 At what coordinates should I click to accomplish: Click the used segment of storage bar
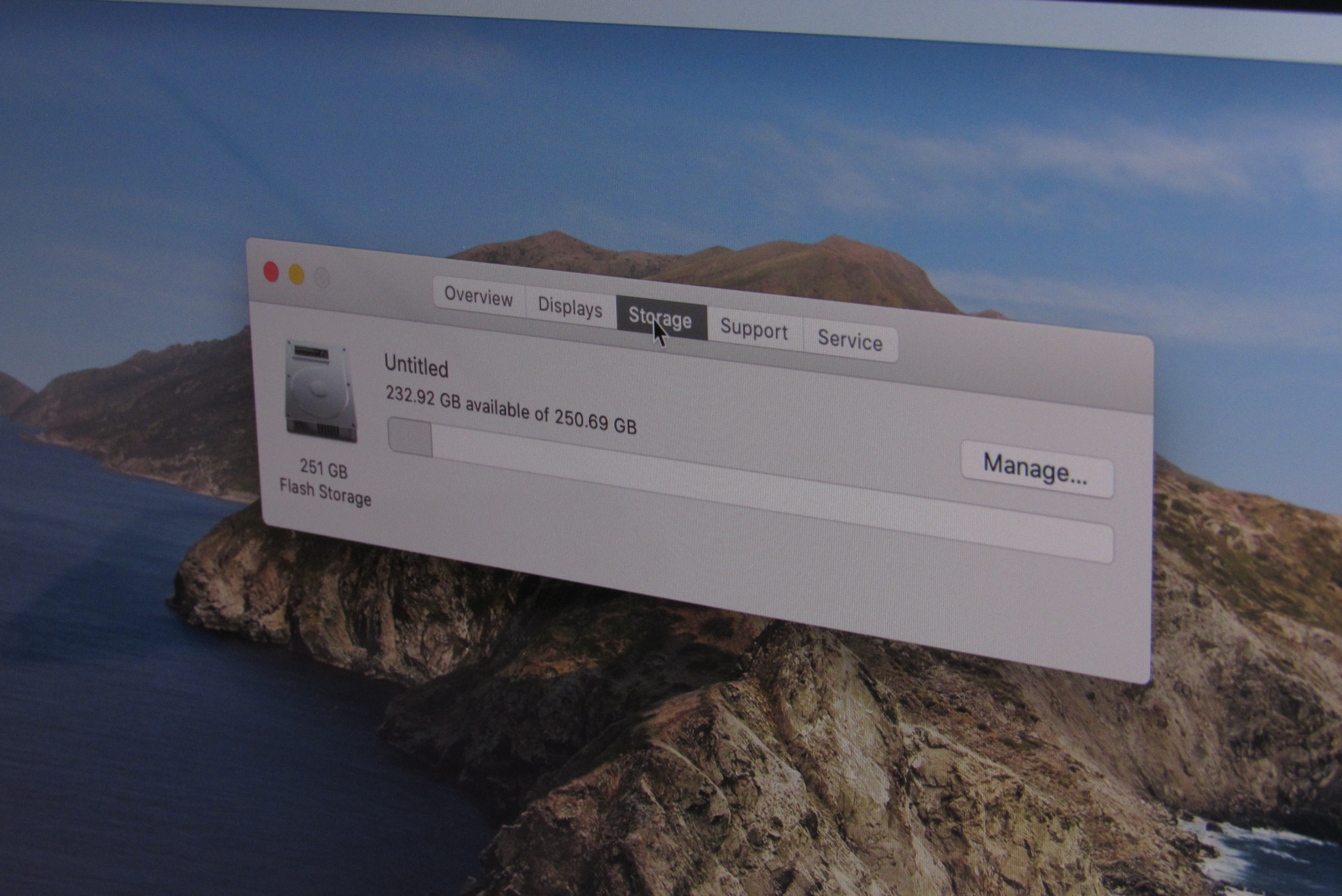(411, 436)
